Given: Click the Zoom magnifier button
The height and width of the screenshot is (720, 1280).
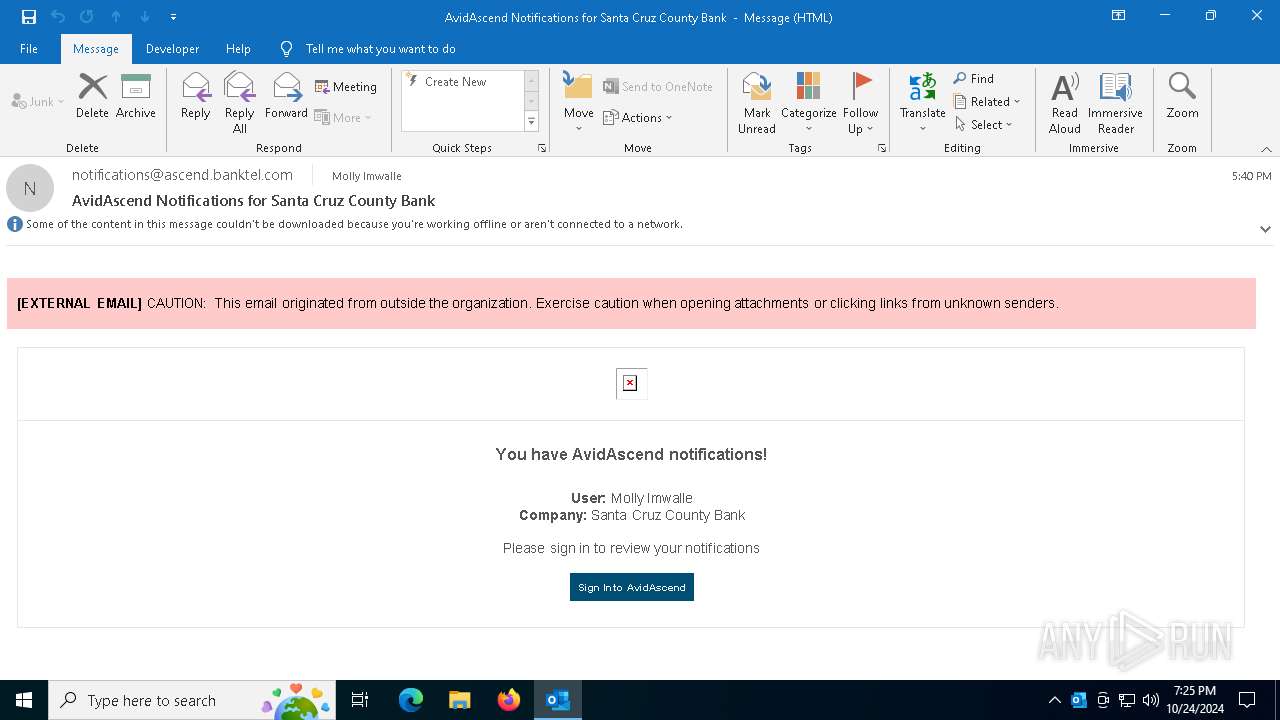Looking at the screenshot, I should click(x=1182, y=96).
